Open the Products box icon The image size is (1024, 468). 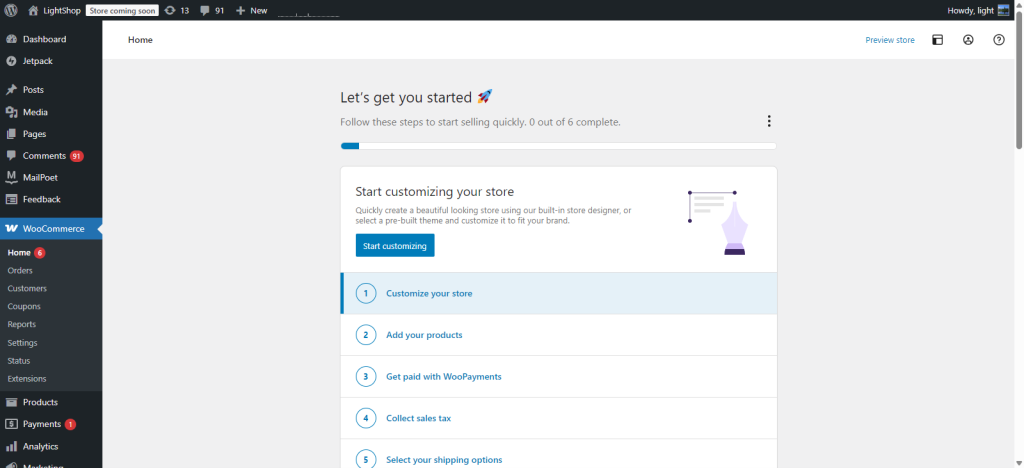[11, 402]
